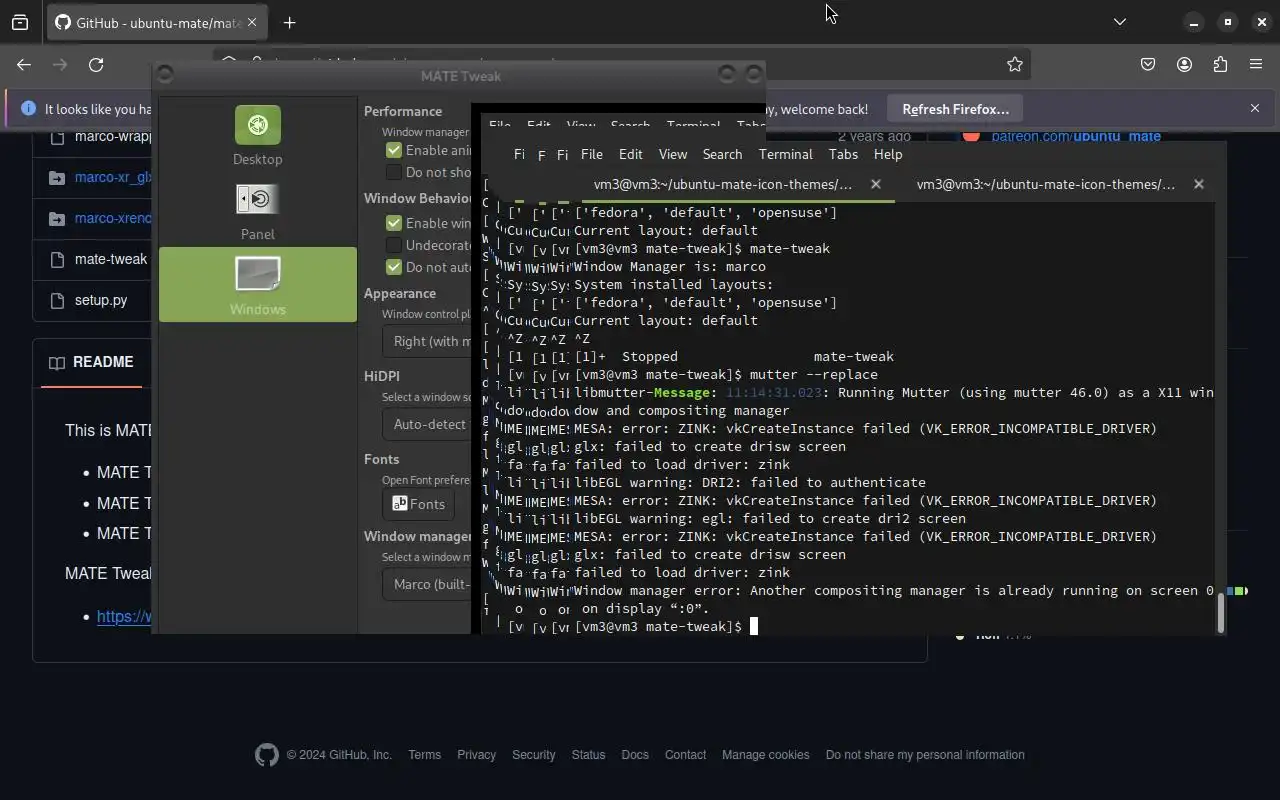This screenshot has width=1280, height=800.
Task: Open a new Firefox tab with plus icon
Action: pos(289,22)
